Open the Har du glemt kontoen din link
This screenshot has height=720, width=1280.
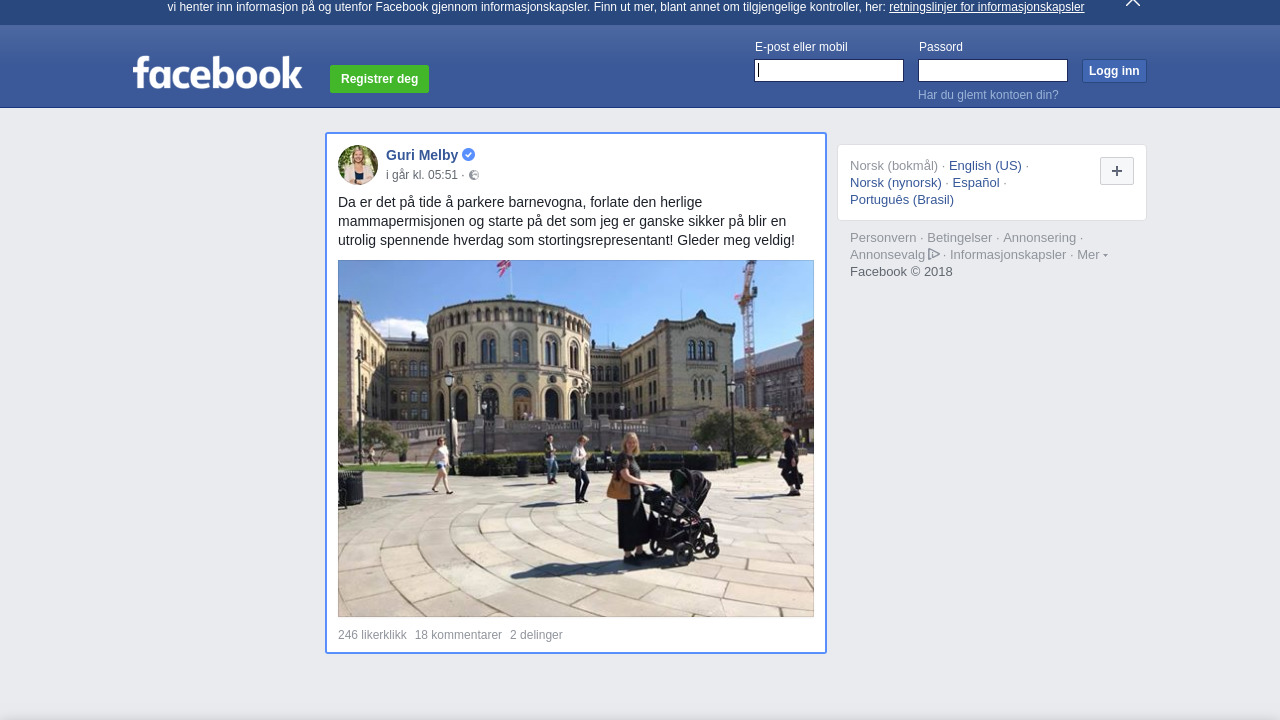tap(988, 95)
